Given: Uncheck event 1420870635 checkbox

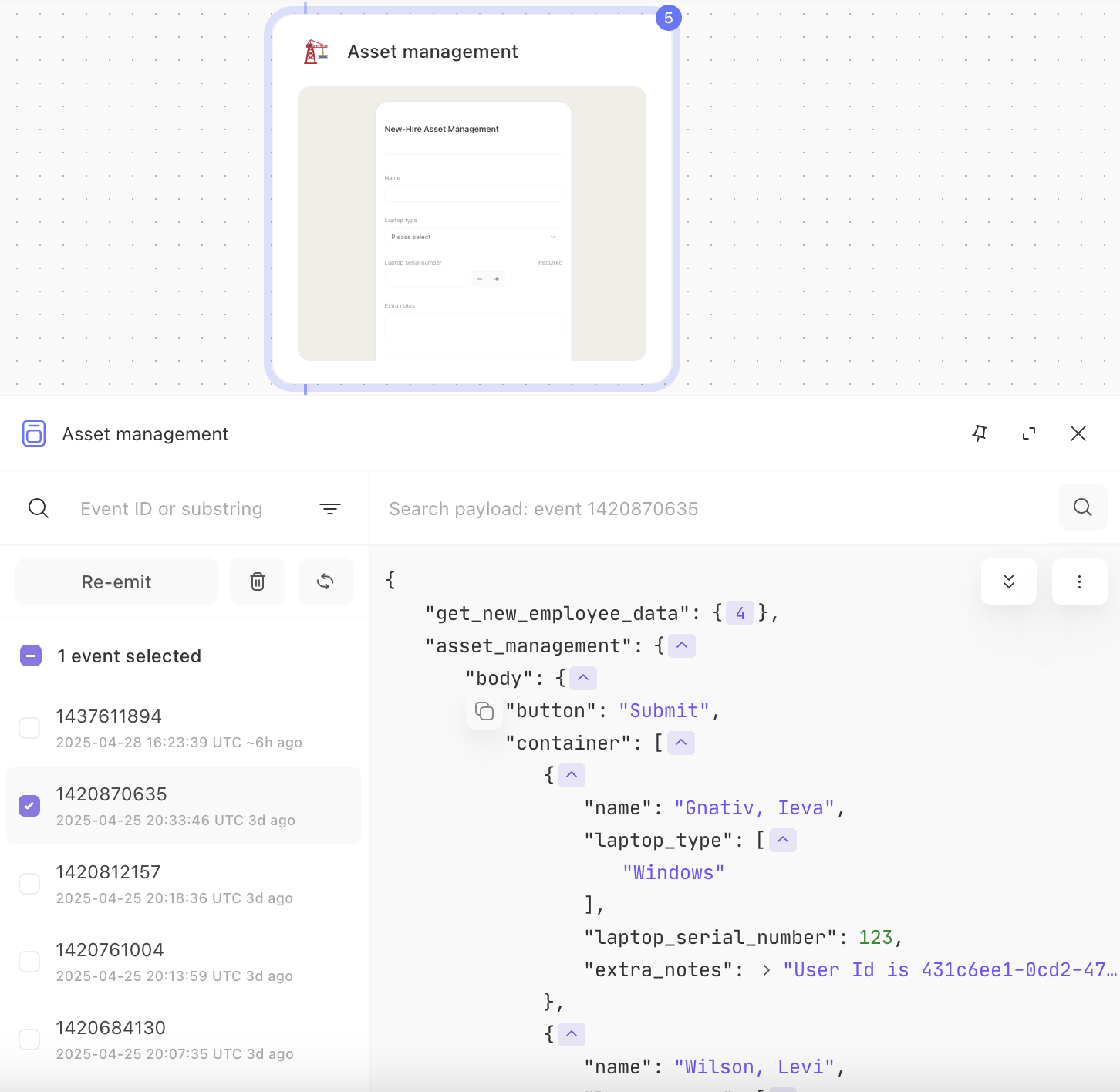Looking at the screenshot, I should click(29, 806).
